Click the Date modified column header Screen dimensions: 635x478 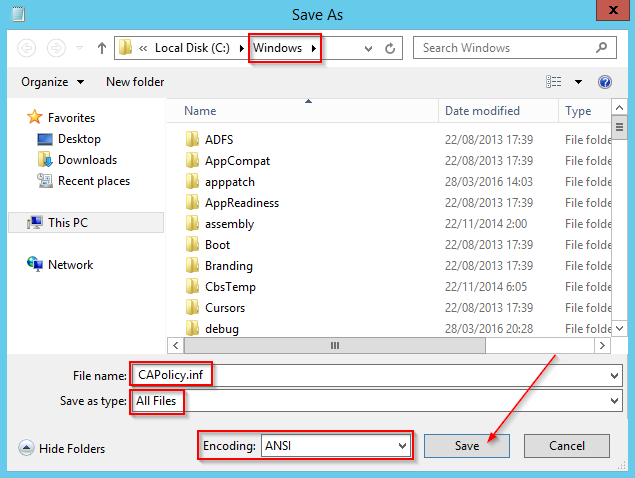coord(483,111)
